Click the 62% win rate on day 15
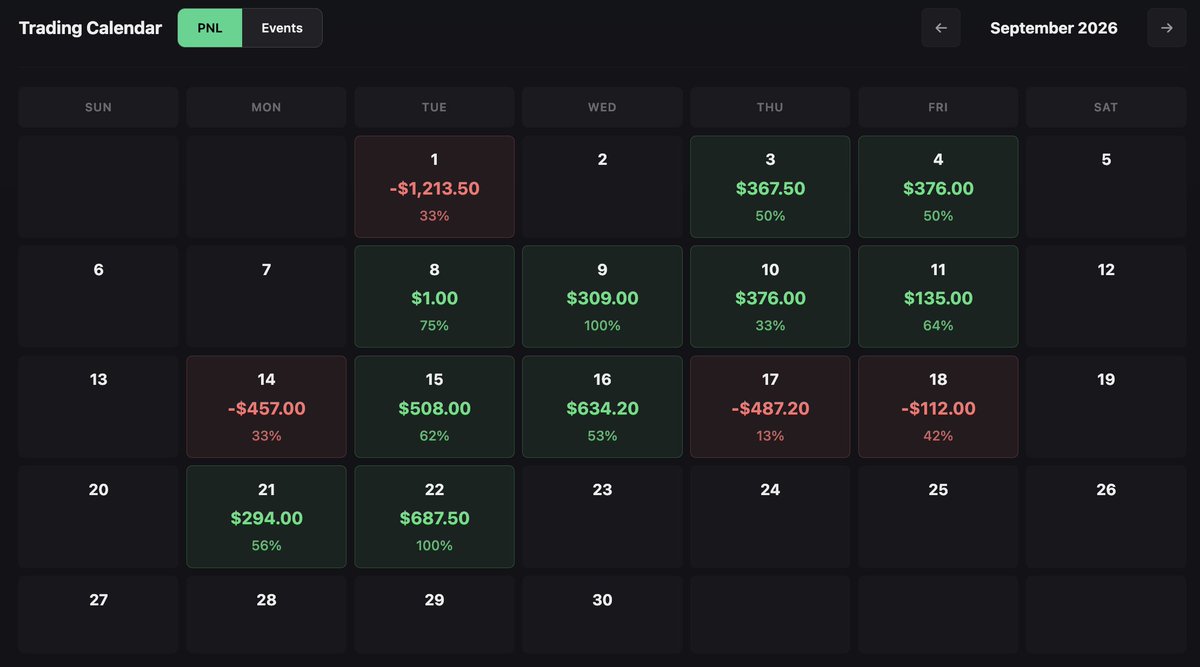The width and height of the screenshot is (1200, 667). coord(434,436)
